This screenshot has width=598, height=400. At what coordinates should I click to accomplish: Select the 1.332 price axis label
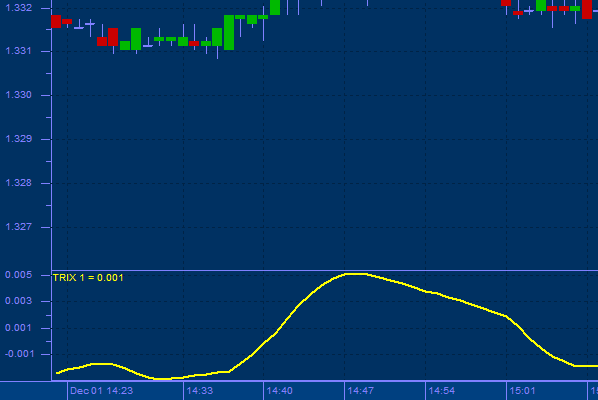[19, 8]
